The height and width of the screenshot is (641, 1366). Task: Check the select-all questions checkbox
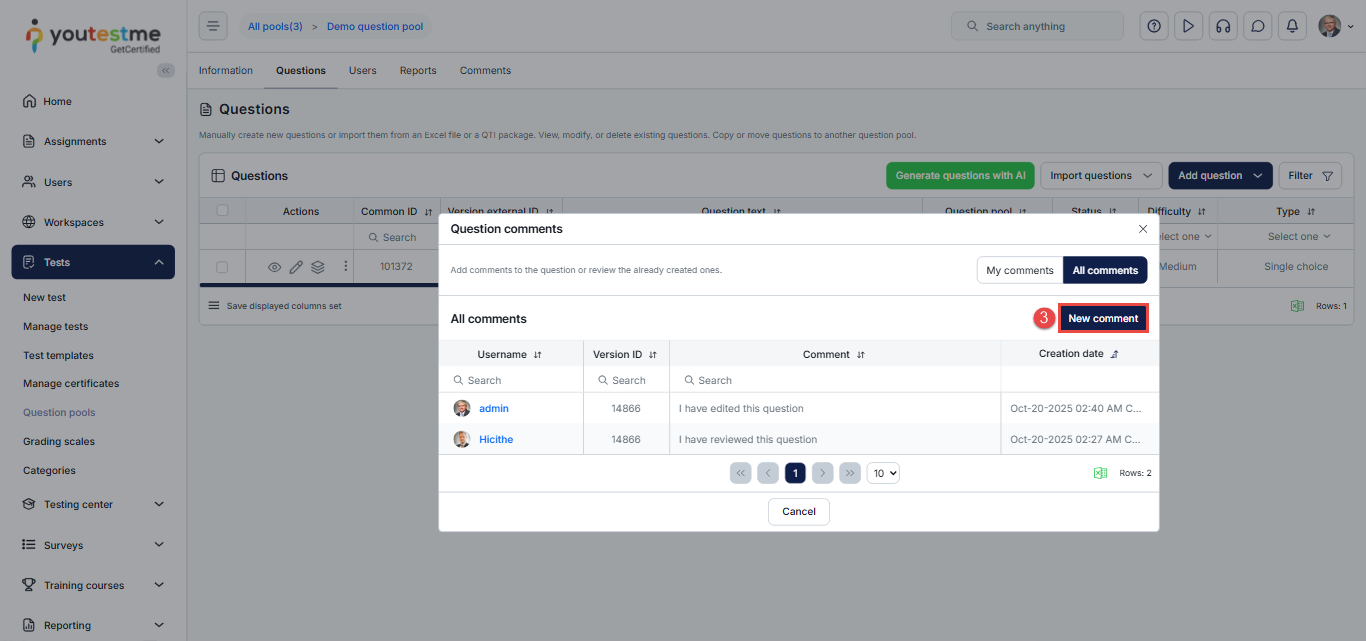coord(223,211)
